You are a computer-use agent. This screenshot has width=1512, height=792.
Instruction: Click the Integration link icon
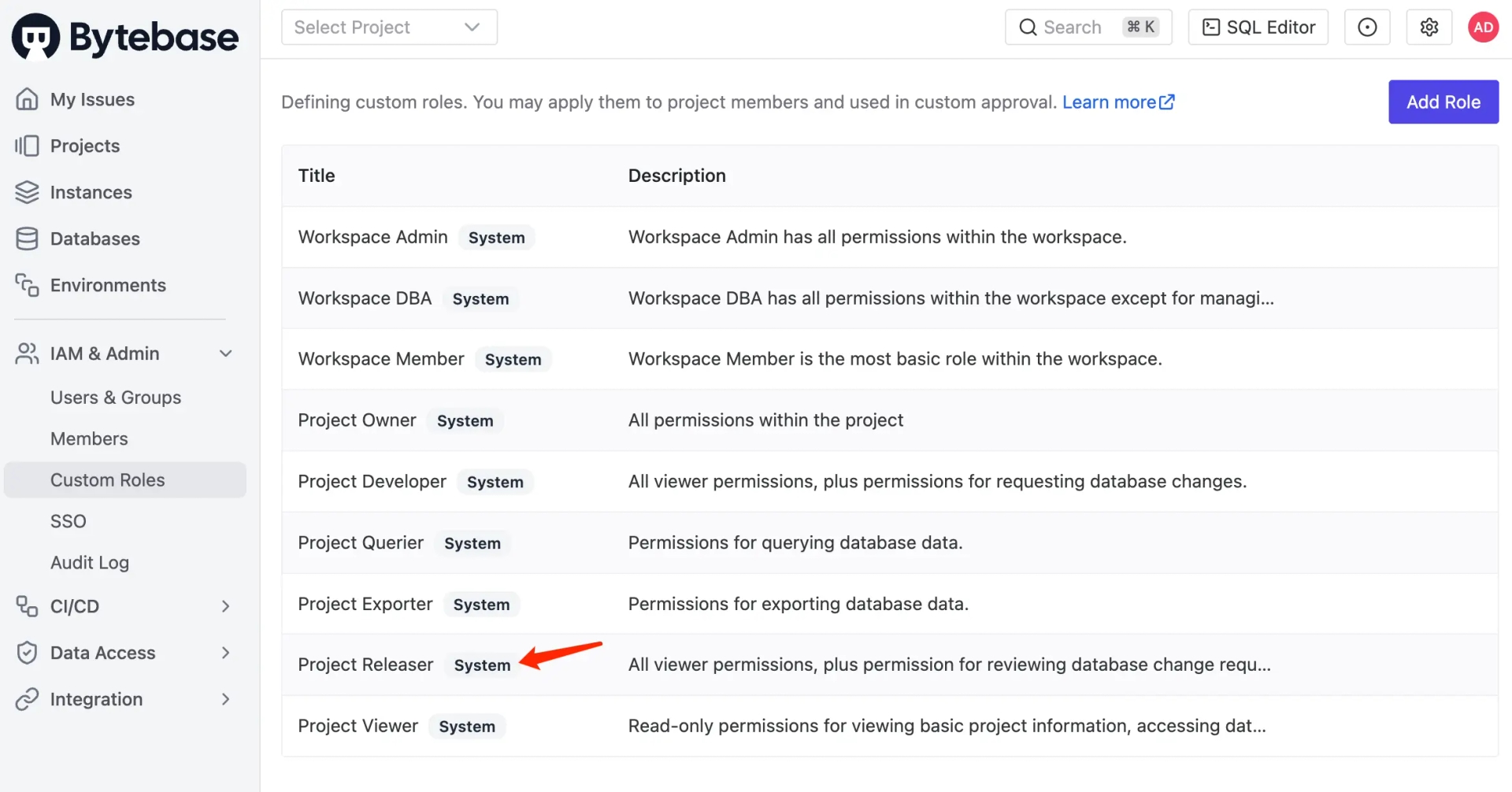[x=27, y=699]
